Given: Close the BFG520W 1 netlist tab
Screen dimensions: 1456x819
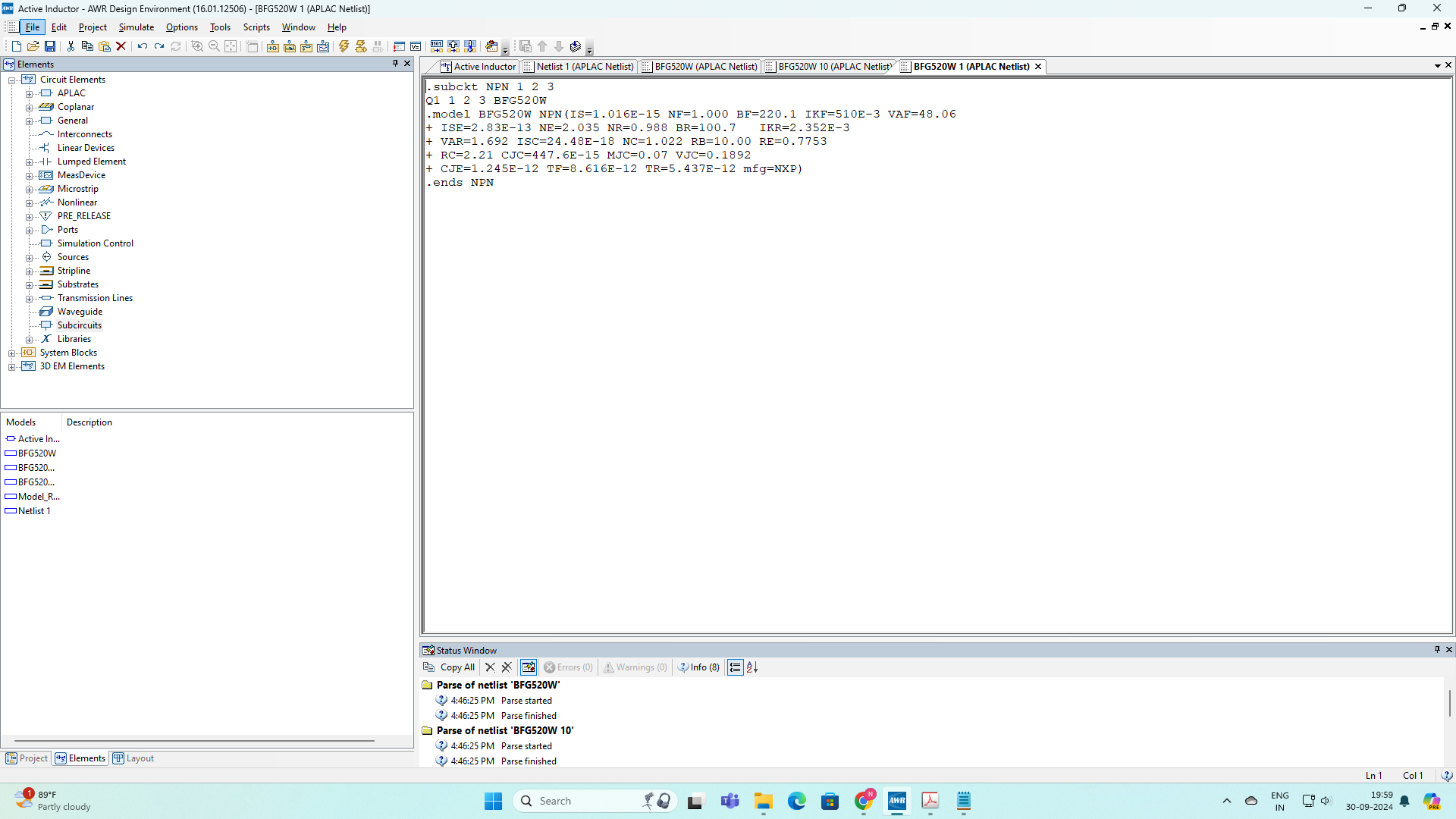Looking at the screenshot, I should pos(1038,67).
